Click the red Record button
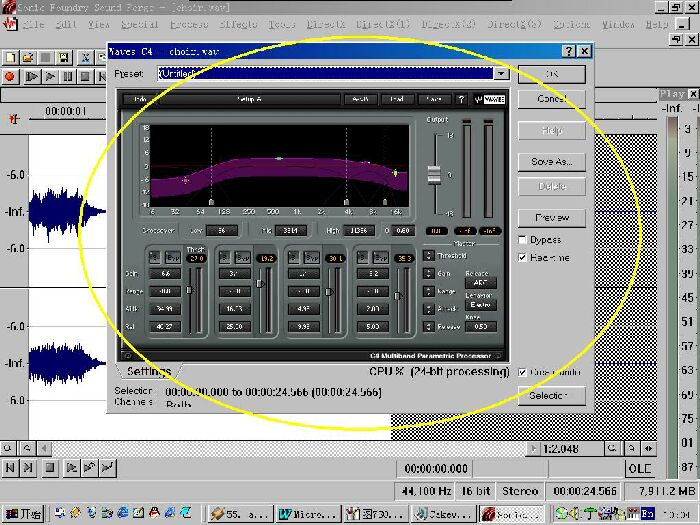Viewport: 700px width, 525px height. tap(9, 76)
